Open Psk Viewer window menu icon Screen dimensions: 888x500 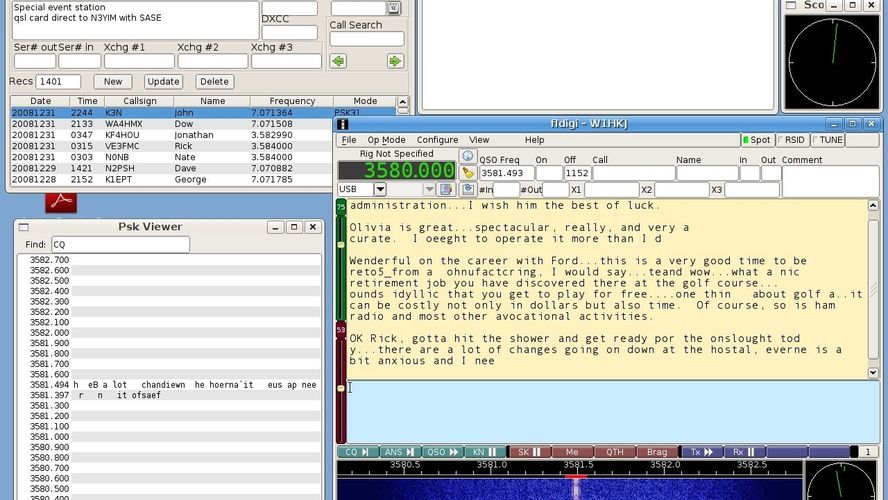(23, 227)
